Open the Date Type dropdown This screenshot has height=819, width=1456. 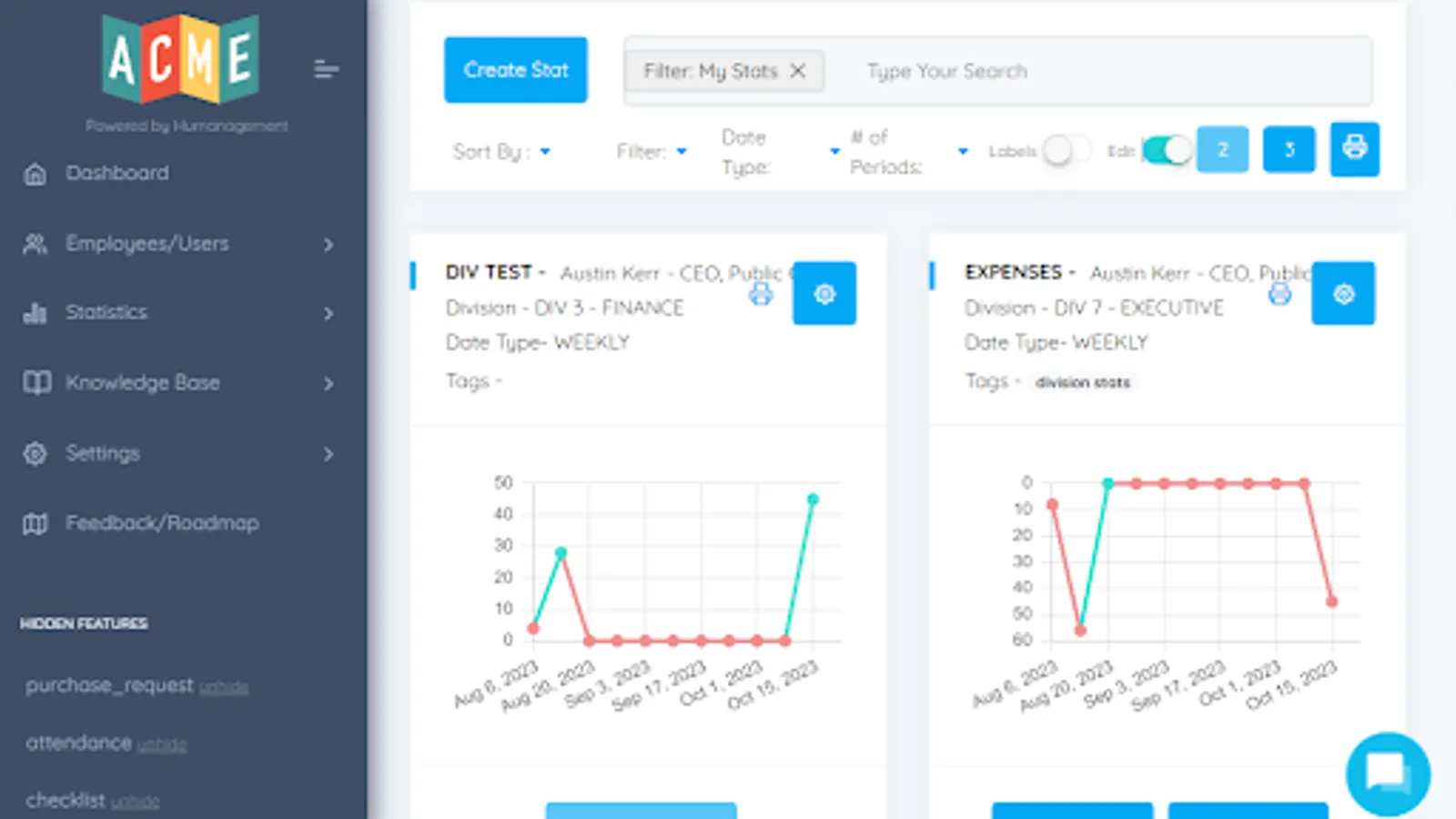781,151
